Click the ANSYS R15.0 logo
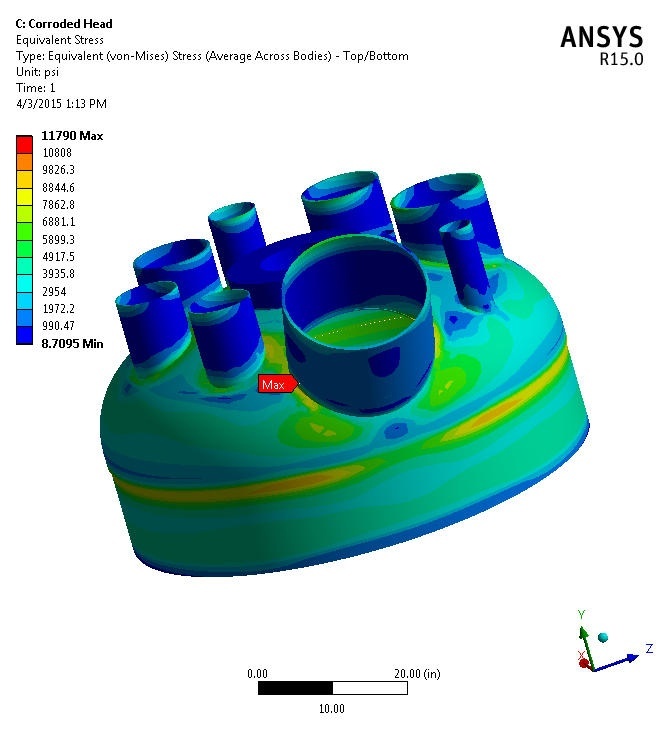The height and width of the screenshot is (735, 667). pyautogui.click(x=601, y=43)
